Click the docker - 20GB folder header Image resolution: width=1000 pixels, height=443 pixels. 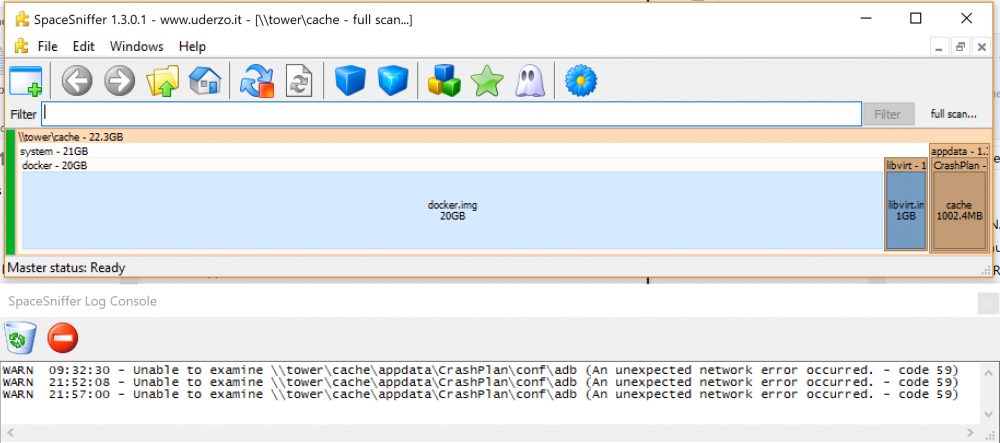[452, 165]
